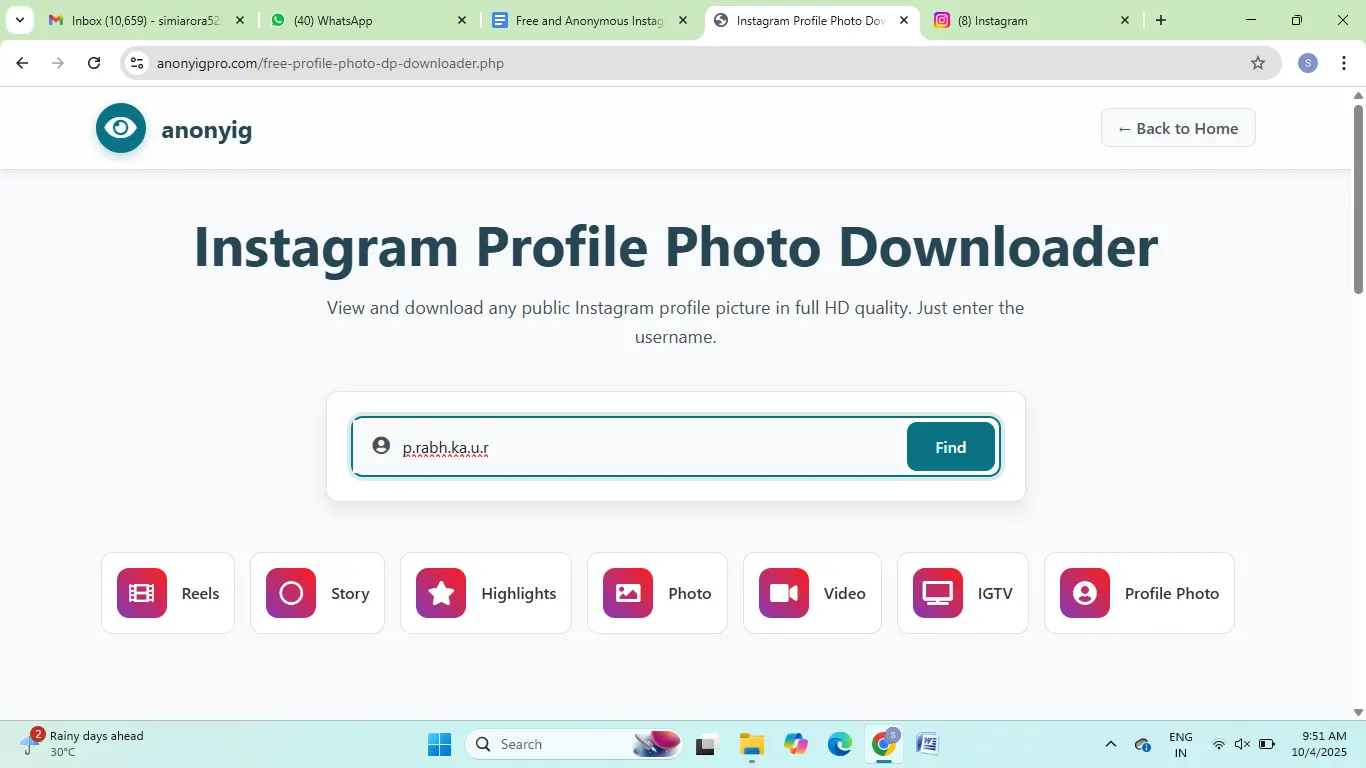Close the WhatsApp tab
This screenshot has width=1366, height=768.
(x=461, y=20)
